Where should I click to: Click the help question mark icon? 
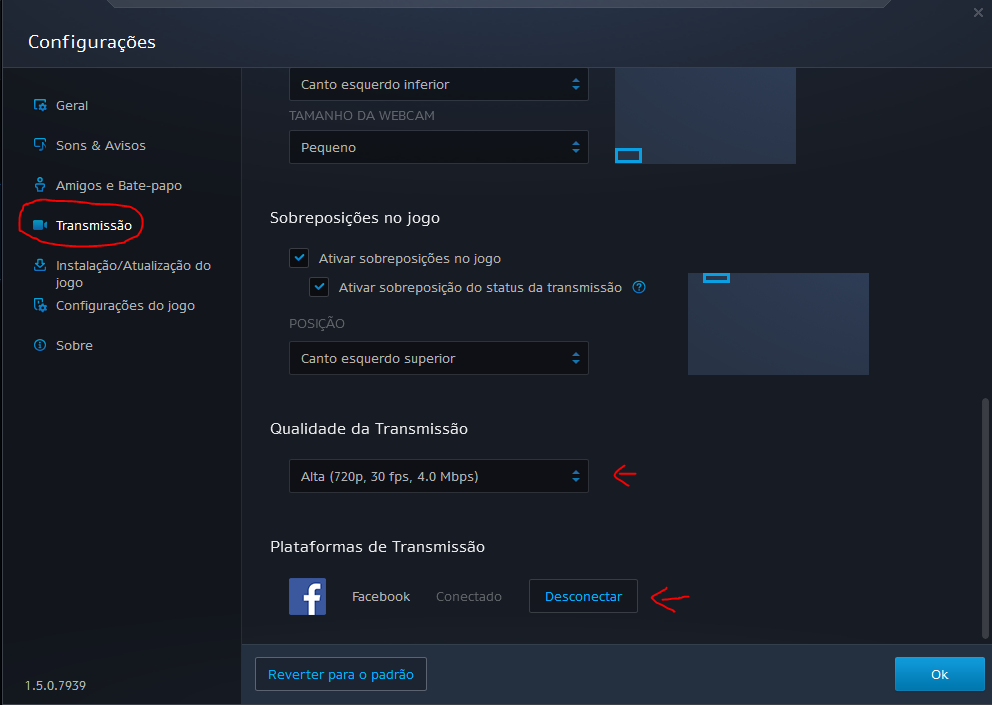pos(639,287)
